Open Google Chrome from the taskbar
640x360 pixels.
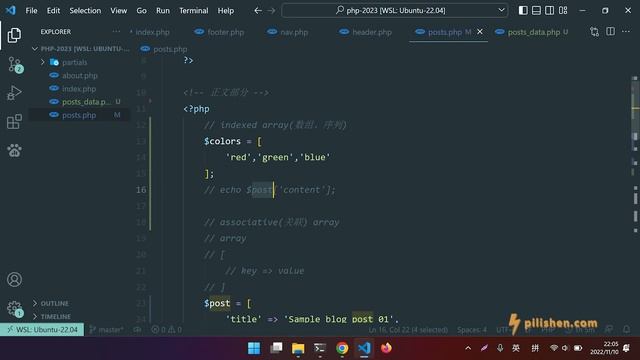(342, 348)
